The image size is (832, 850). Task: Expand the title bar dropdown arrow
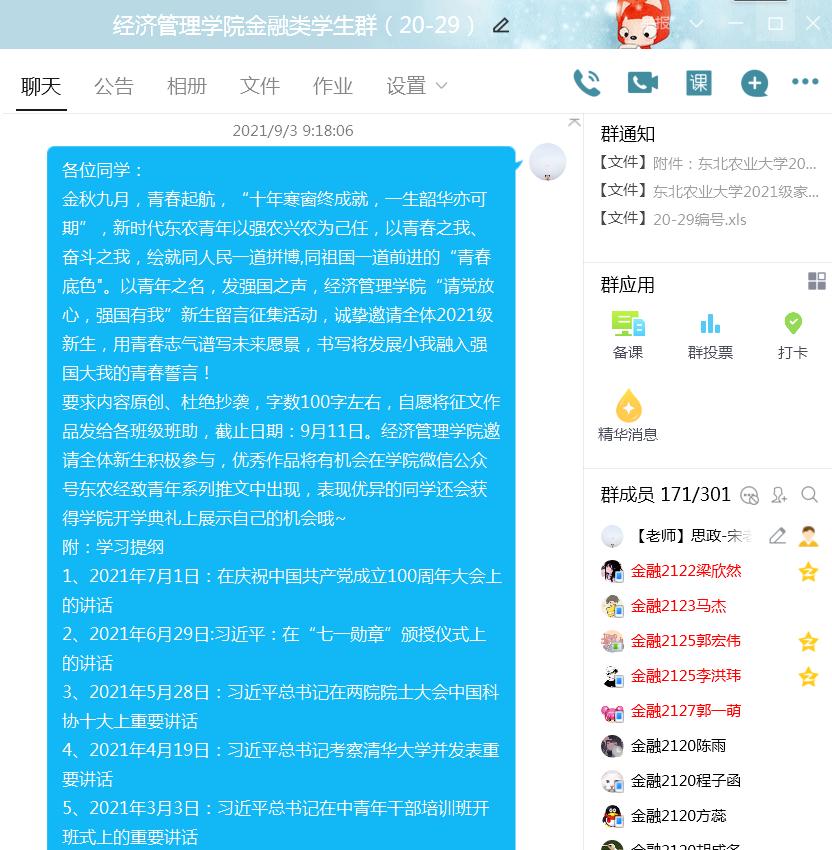697,23
